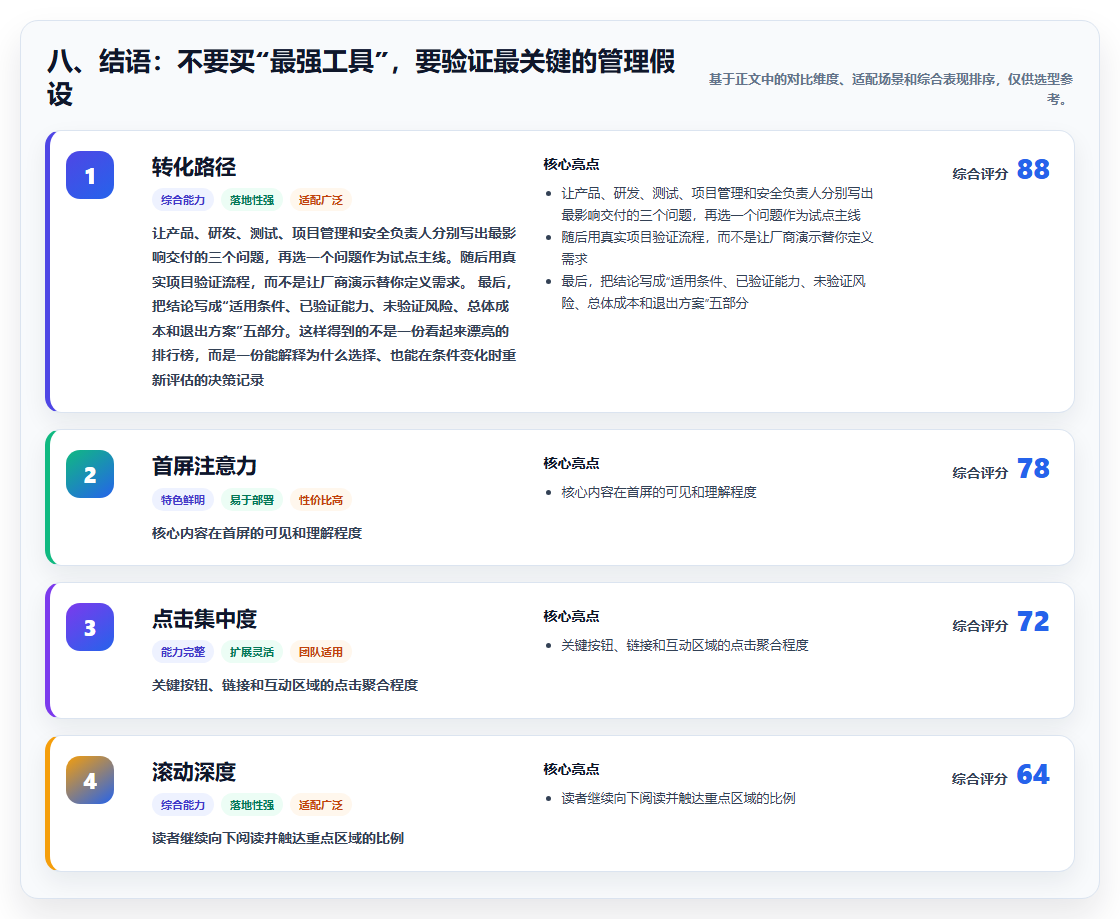
Task: Click bullet 关键按钮、链接和互动区域的点击聚合程度
Action: pyautogui.click(x=684, y=645)
